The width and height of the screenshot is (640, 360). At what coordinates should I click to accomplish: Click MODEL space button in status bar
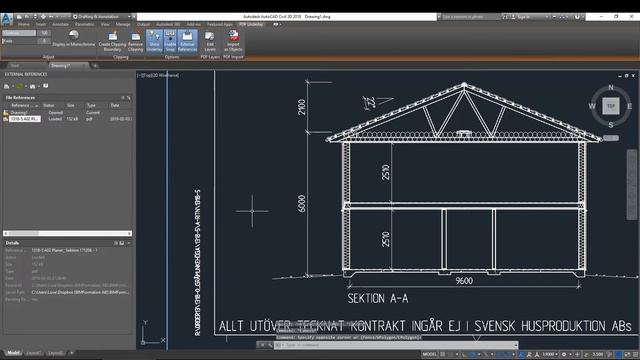(x=429, y=354)
